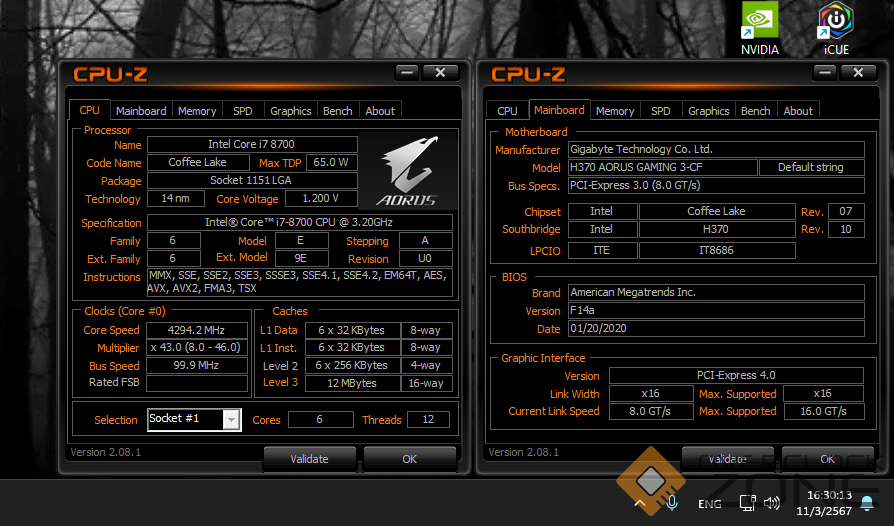Viewport: 894px width, 526px height.
Task: Close the left CPU-Z window
Action: point(440,72)
